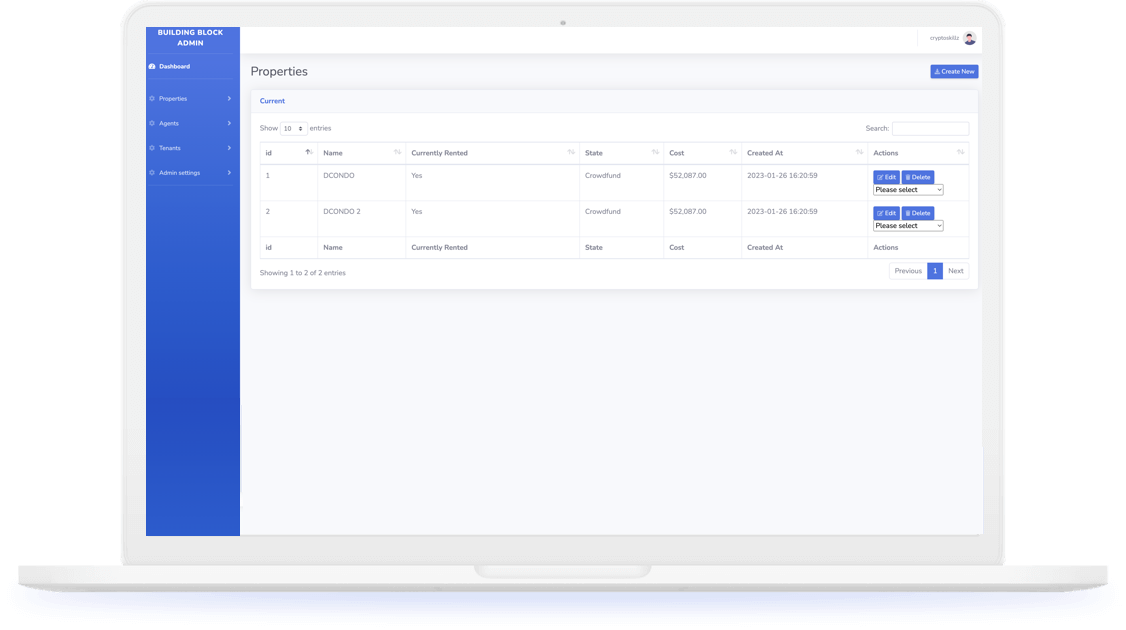Expand the Admin settings chevron
Image resolution: width=1126 pixels, height=630 pixels.
[x=229, y=173]
